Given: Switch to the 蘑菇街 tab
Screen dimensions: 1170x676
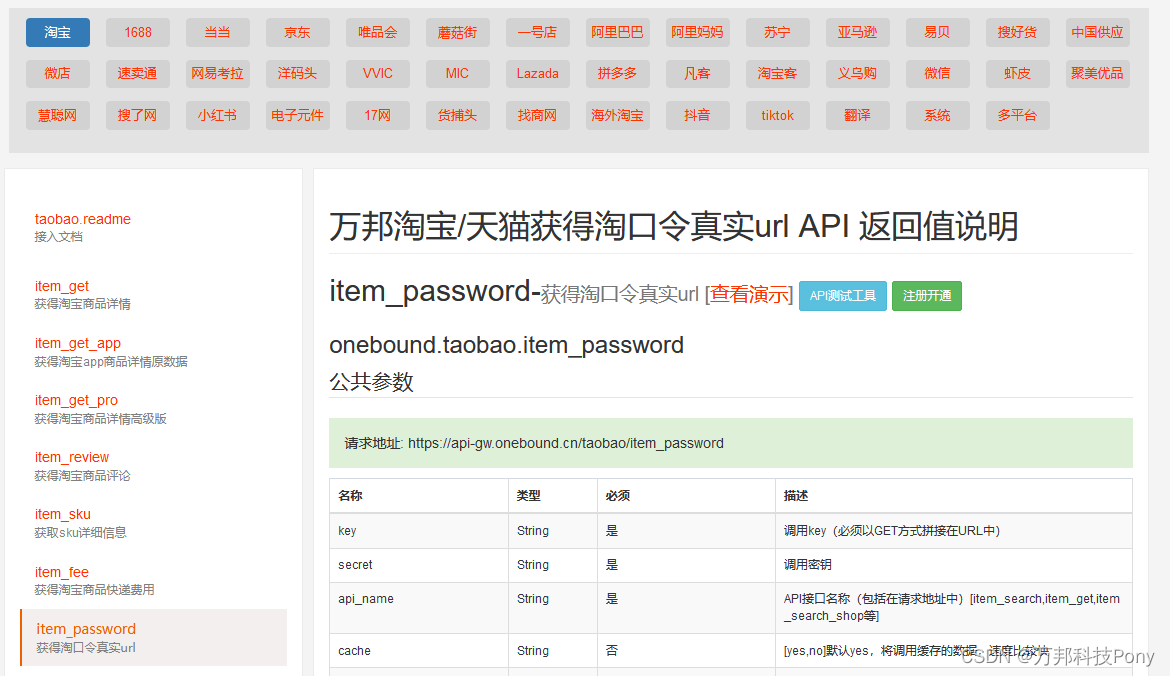Looking at the screenshot, I should (457, 32).
